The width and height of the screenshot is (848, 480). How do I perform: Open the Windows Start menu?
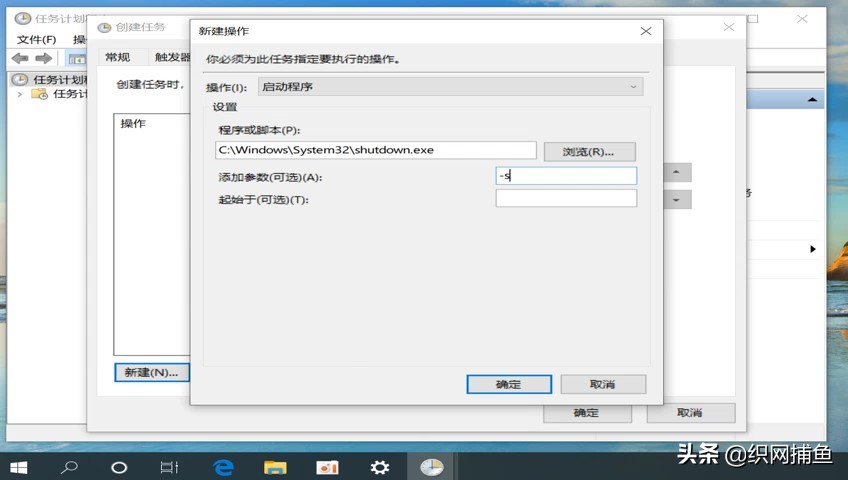coord(18,467)
